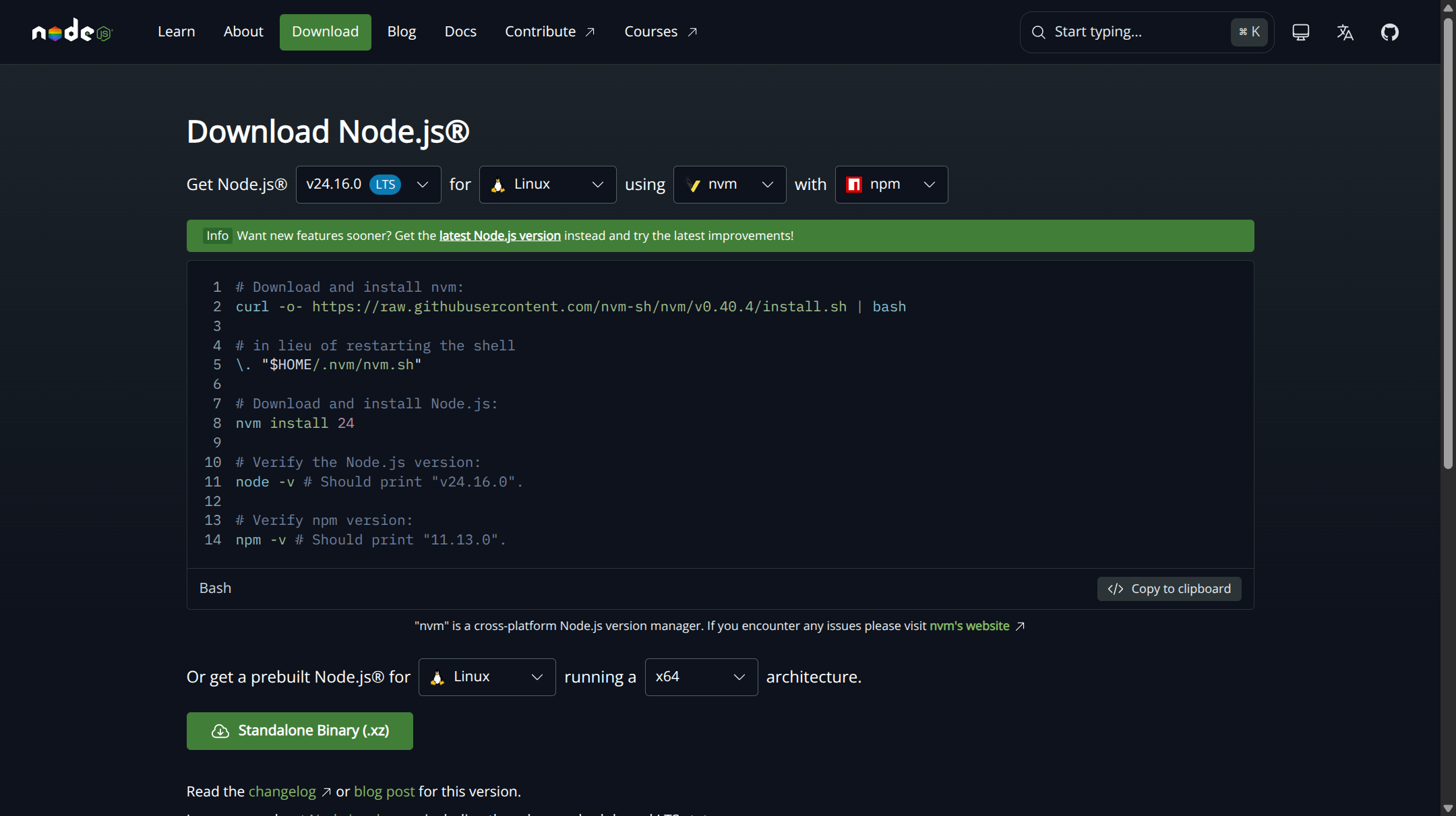Viewport: 1456px width, 816px height.
Task: Go to the About nav item
Action: pyautogui.click(x=243, y=32)
